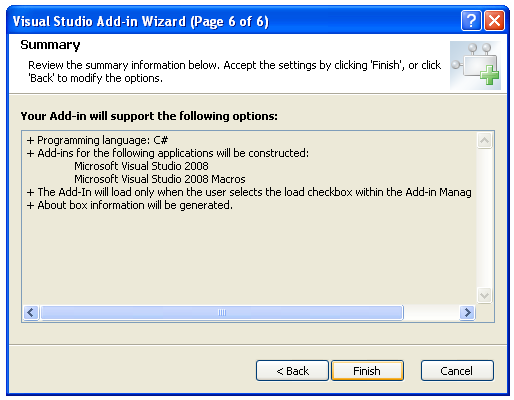Click the horizontal scrollbar thumb
This screenshot has height=400, width=514.
pos(222,313)
